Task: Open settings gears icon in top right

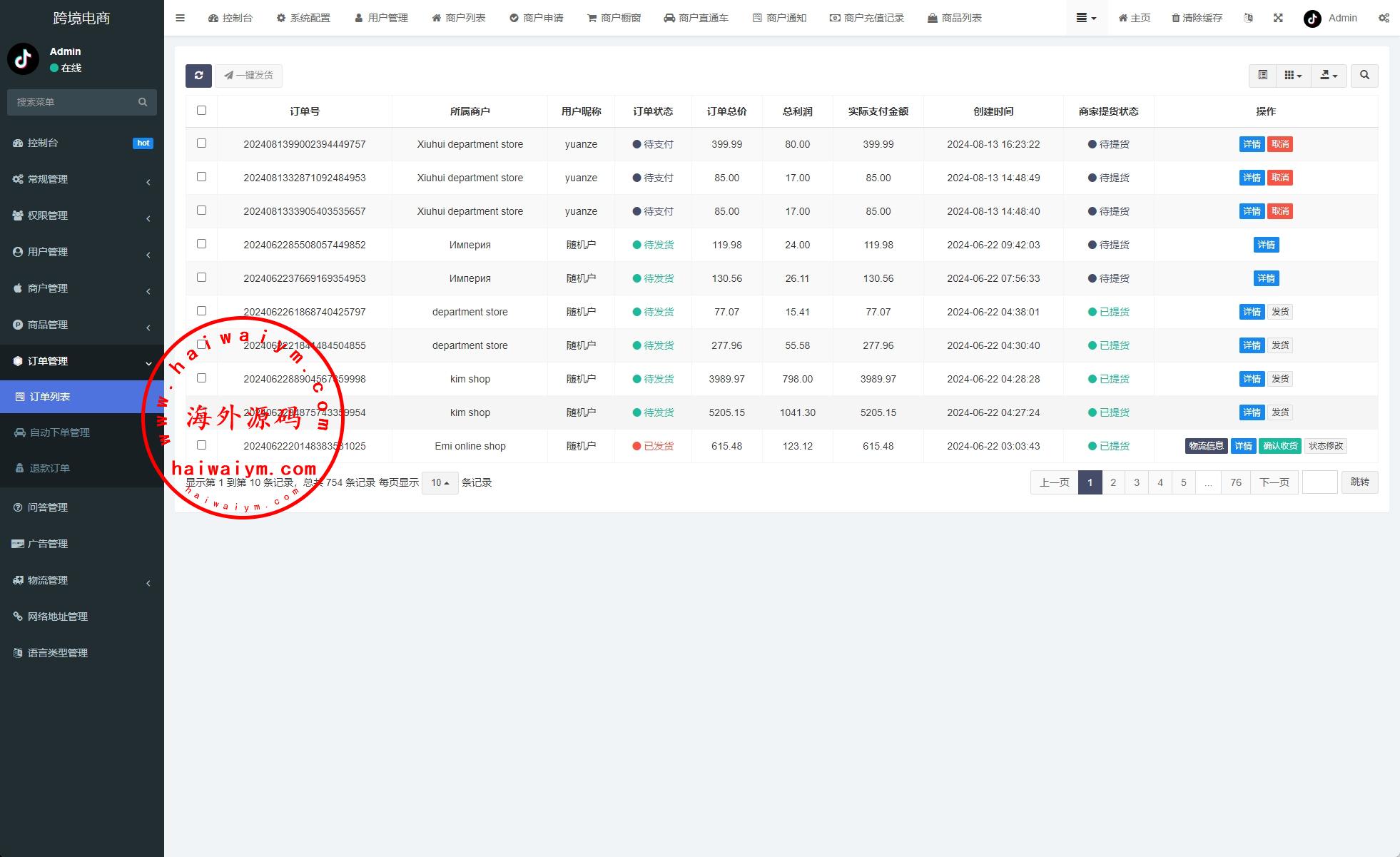Action: point(1384,18)
